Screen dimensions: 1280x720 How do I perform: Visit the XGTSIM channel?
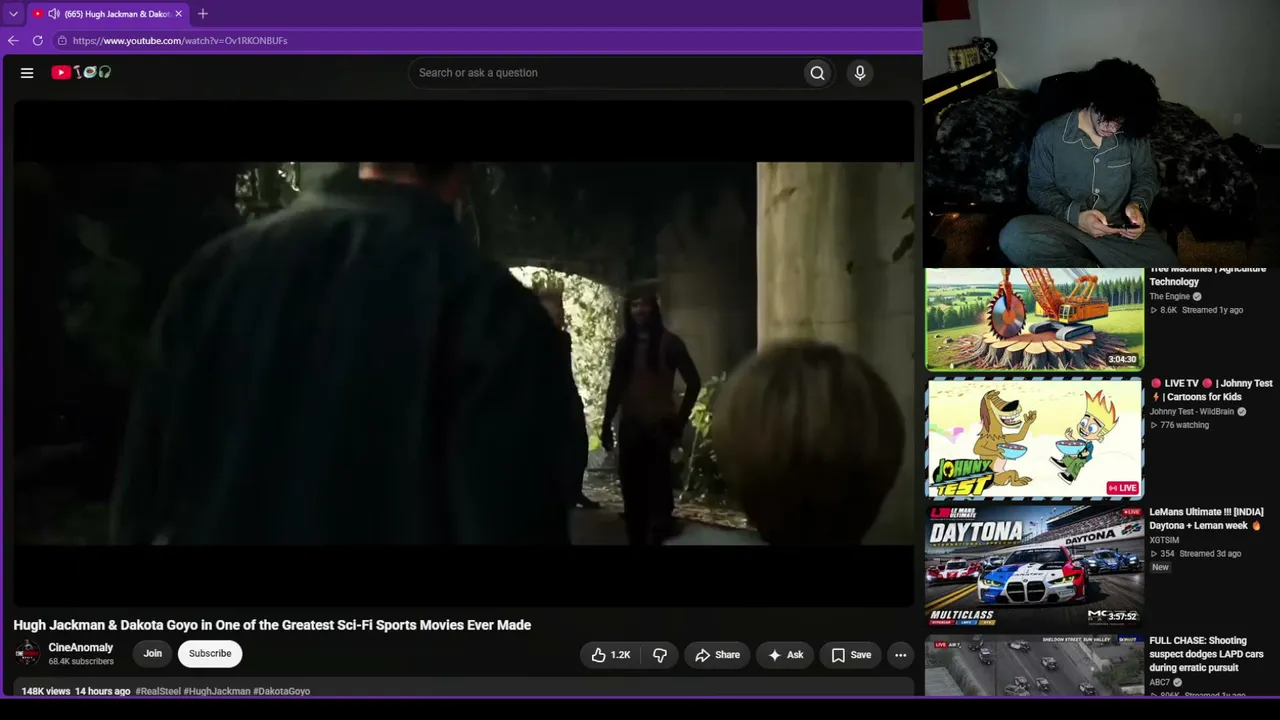coord(1164,541)
